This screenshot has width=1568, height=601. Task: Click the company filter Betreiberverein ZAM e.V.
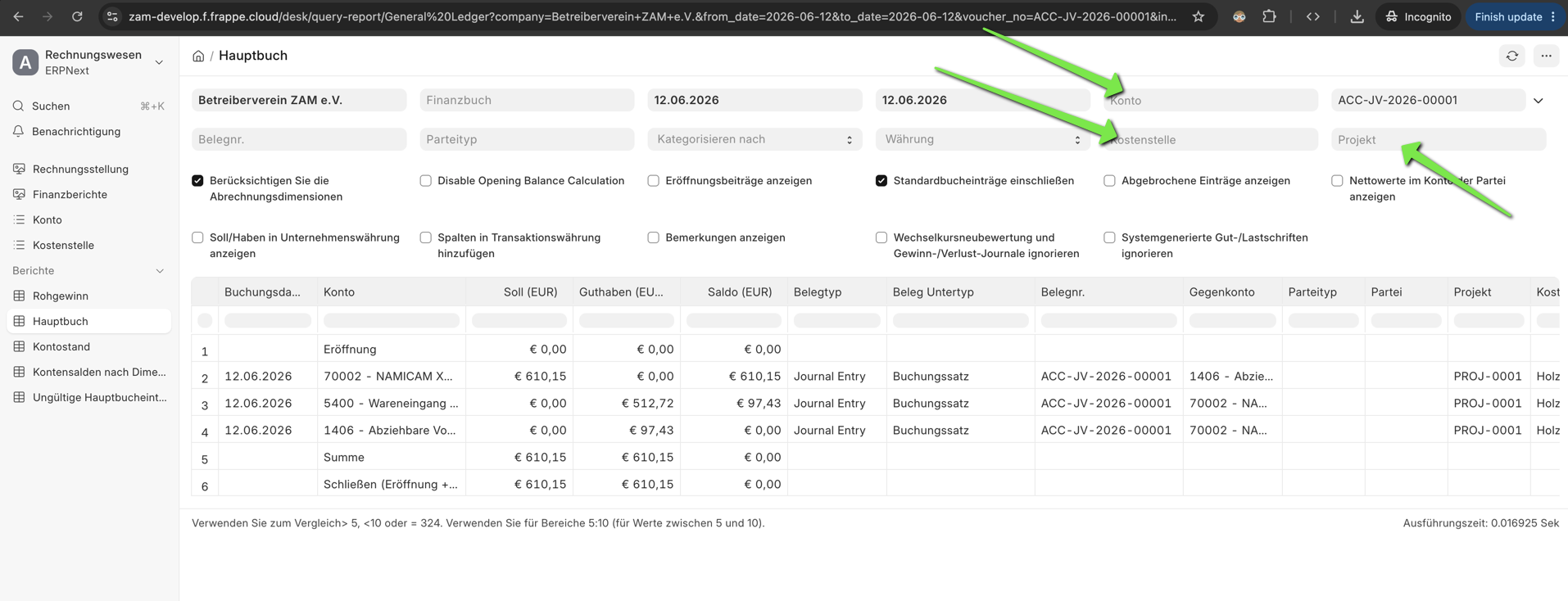[299, 100]
